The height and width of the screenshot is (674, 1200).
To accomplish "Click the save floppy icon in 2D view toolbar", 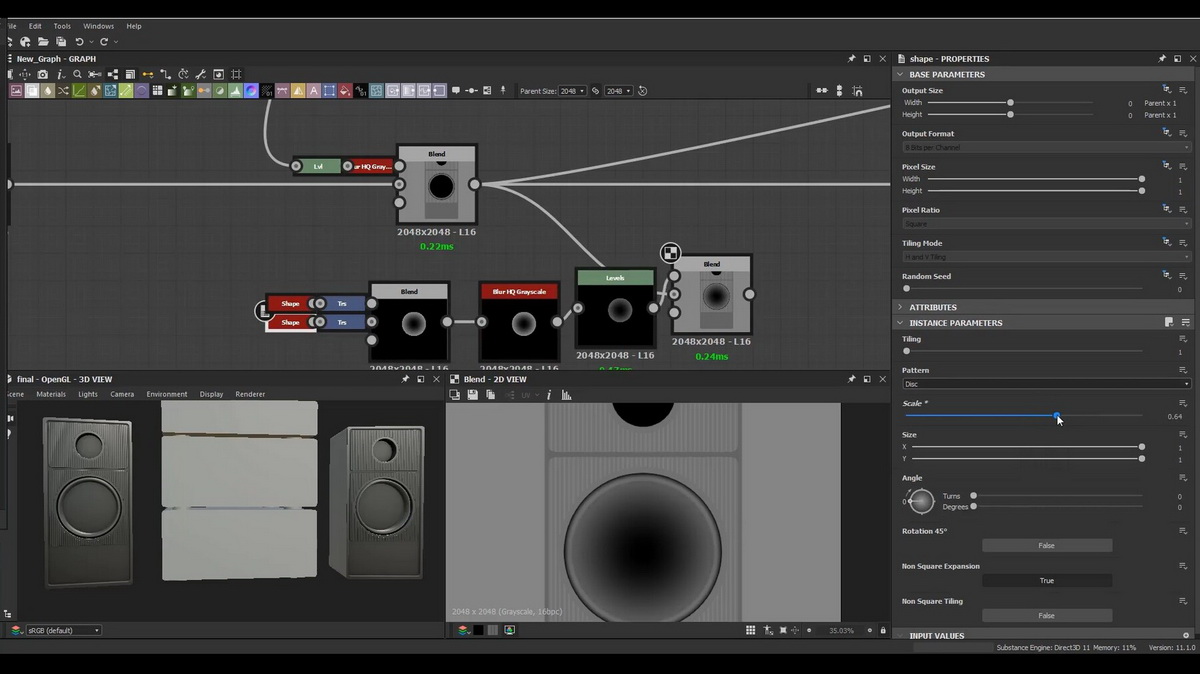I will click(x=472, y=395).
